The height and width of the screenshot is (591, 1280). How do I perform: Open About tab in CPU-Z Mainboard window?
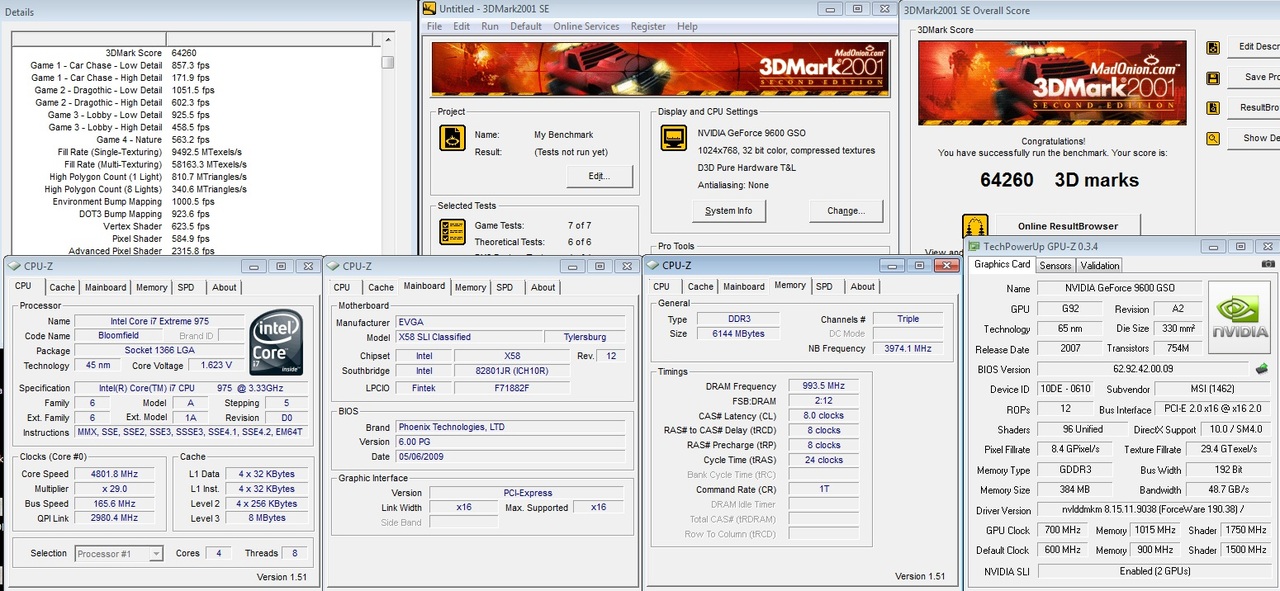click(543, 287)
